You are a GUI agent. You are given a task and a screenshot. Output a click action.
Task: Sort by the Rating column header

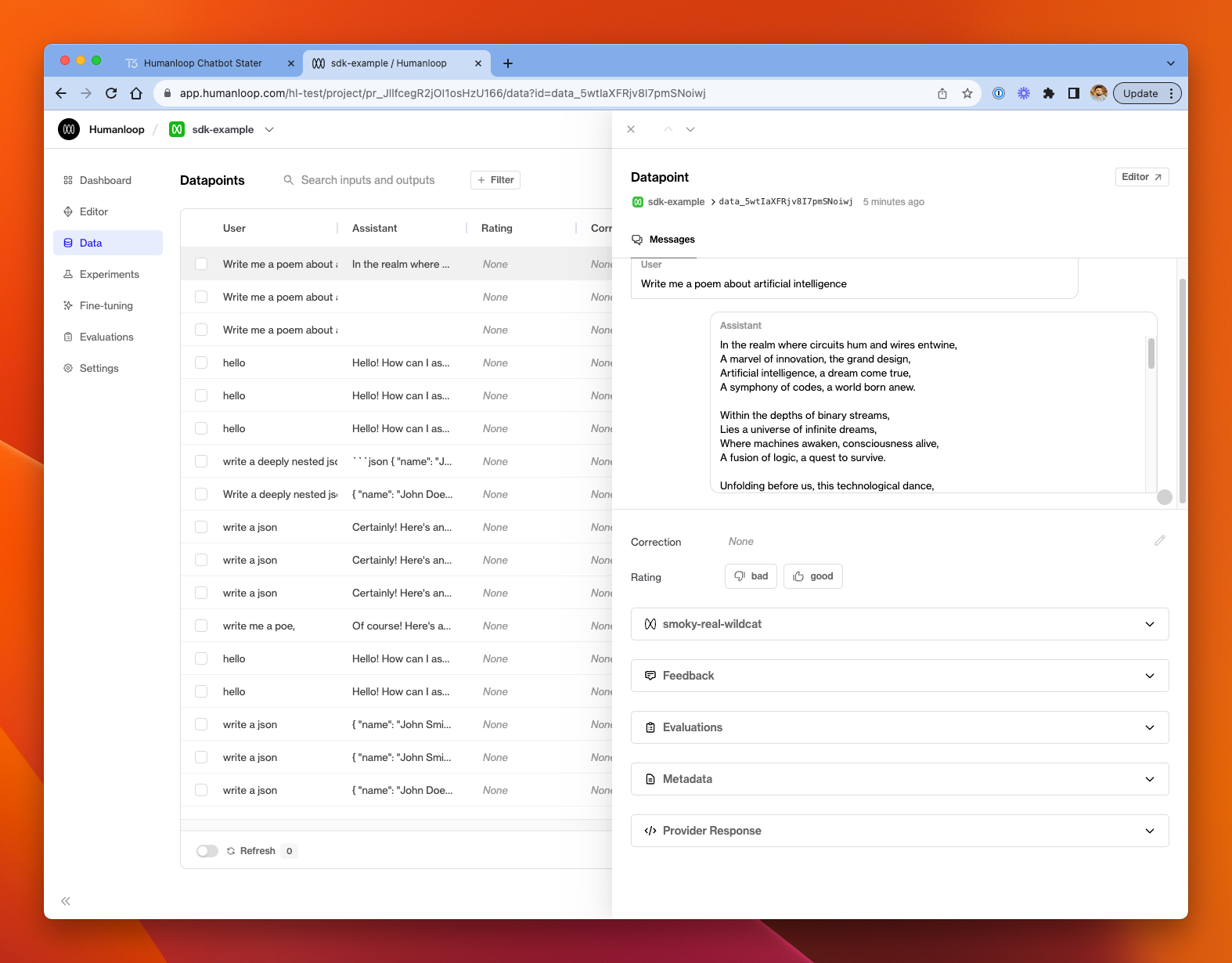coord(497,228)
